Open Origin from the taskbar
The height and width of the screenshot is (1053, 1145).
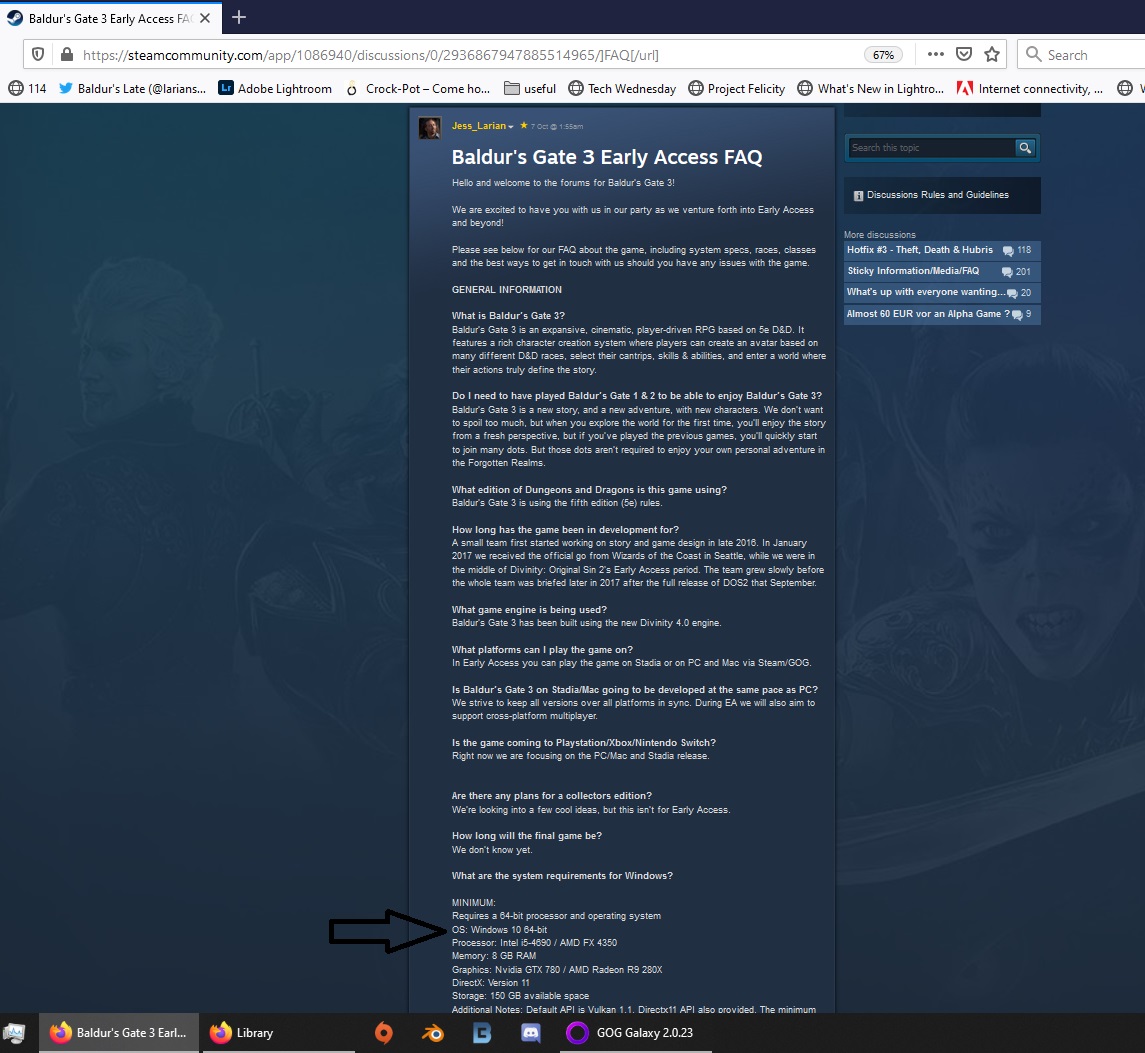pos(383,1033)
